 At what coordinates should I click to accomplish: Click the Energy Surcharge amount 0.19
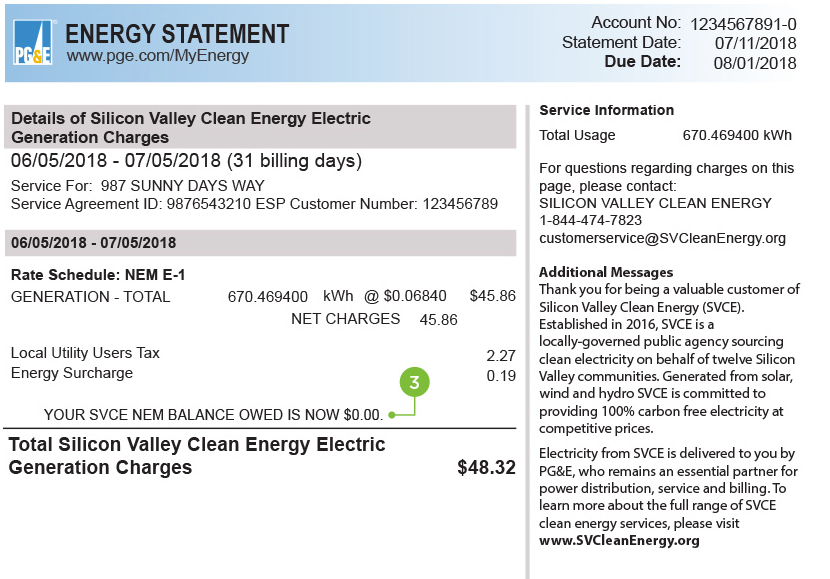pyautogui.click(x=501, y=376)
